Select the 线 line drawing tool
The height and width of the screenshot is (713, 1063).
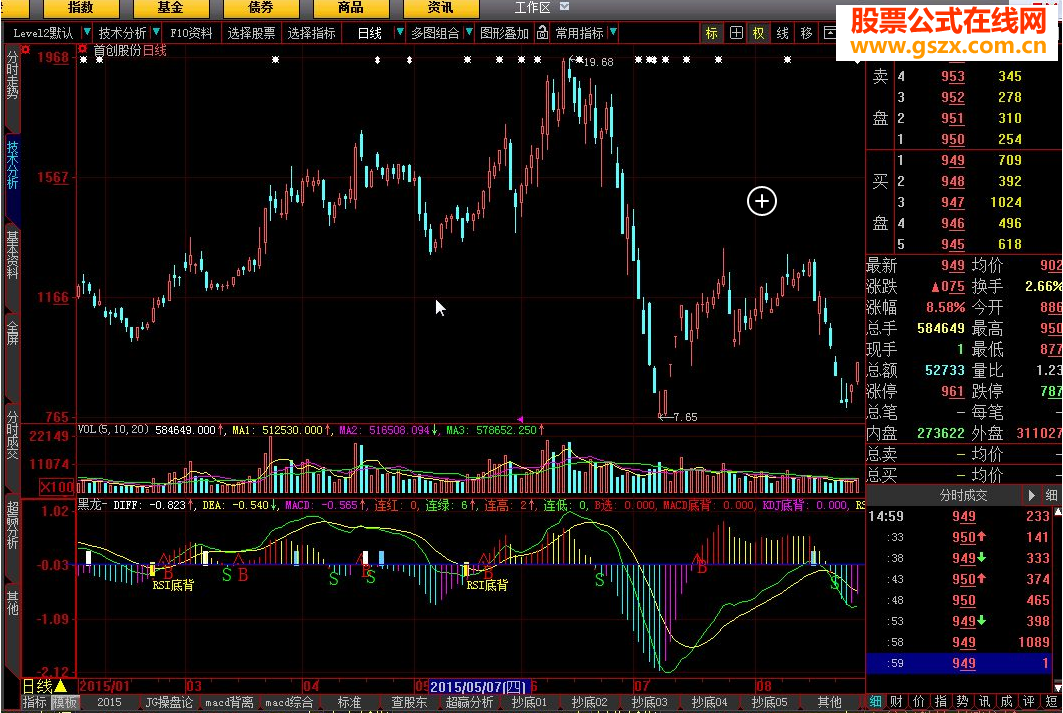(x=782, y=33)
